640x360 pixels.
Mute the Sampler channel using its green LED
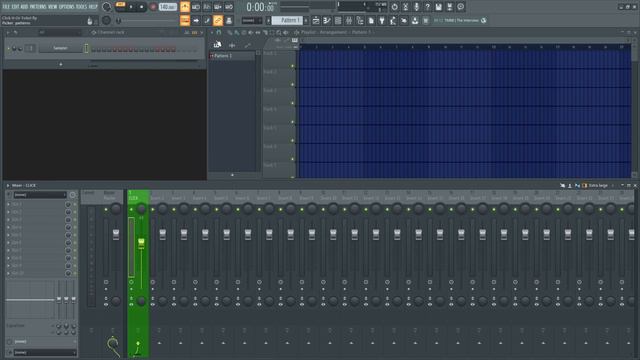[9, 49]
